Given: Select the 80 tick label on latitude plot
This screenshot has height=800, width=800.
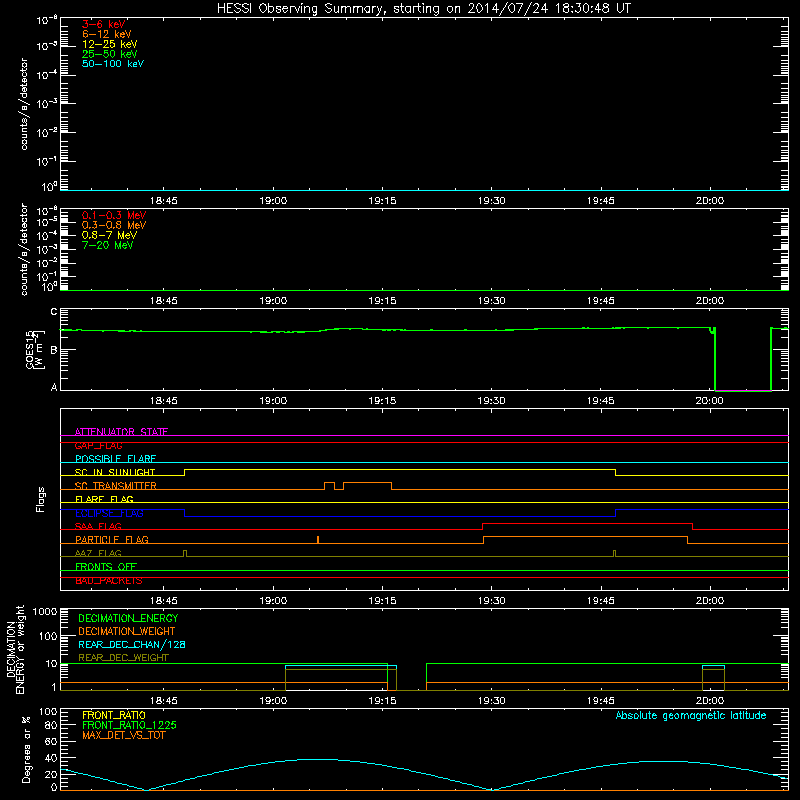Looking at the screenshot, I should 51,725.
